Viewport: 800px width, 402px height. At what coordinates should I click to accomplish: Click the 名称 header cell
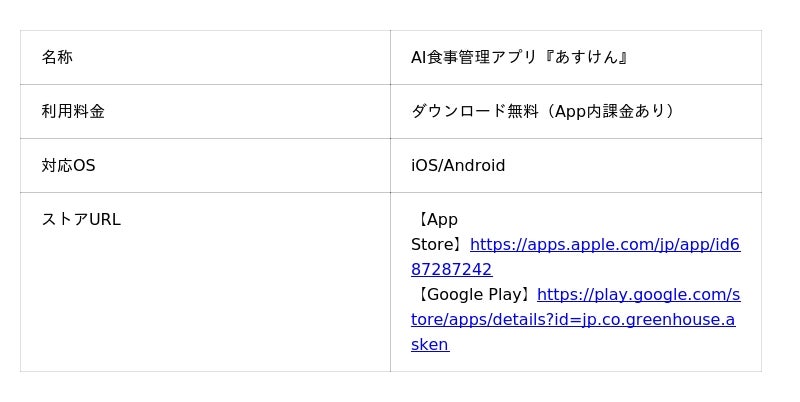57,58
